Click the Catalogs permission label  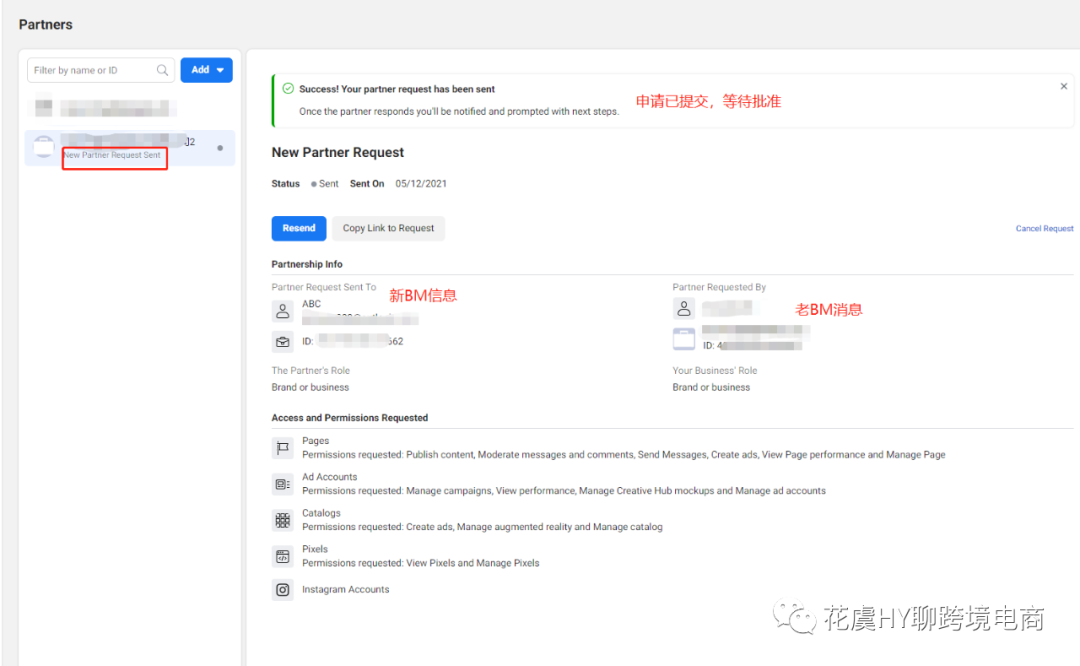tap(321, 513)
